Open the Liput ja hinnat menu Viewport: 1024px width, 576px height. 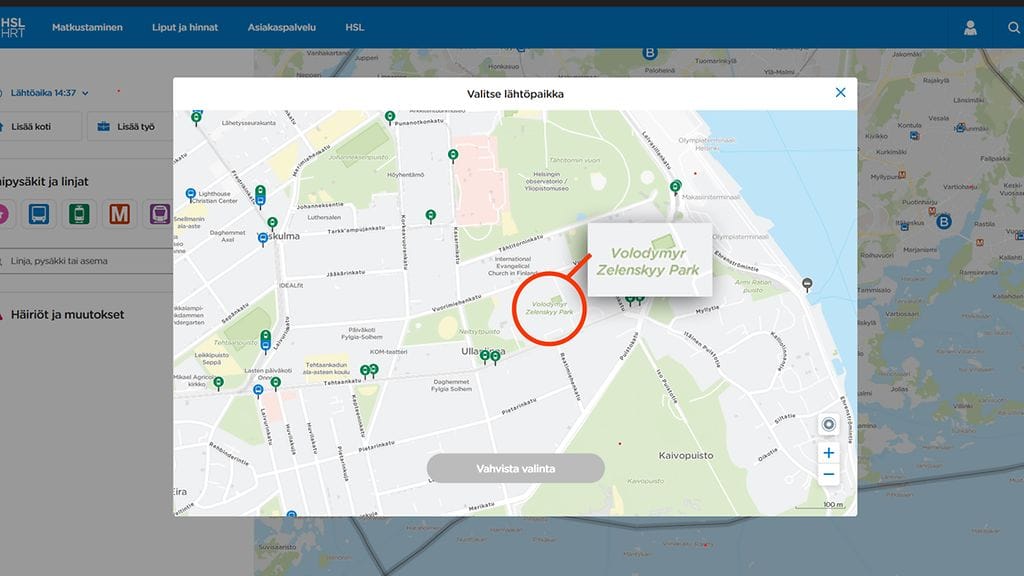[x=185, y=28]
